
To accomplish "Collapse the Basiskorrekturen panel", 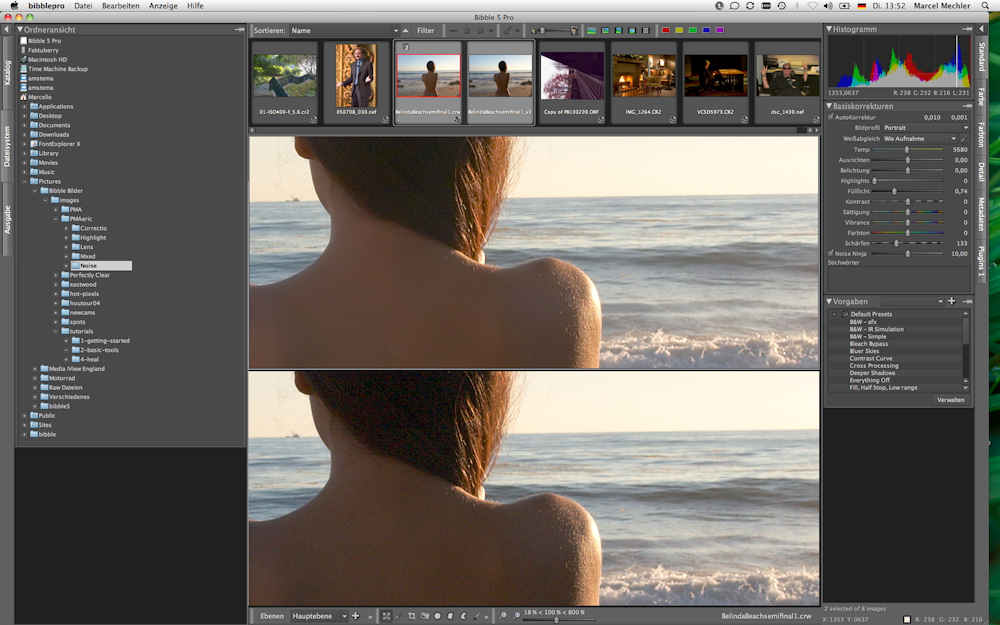I will click(829, 106).
